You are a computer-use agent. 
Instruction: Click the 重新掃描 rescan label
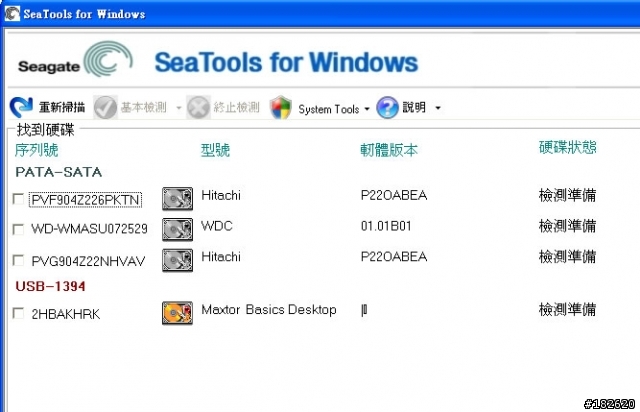[62, 107]
